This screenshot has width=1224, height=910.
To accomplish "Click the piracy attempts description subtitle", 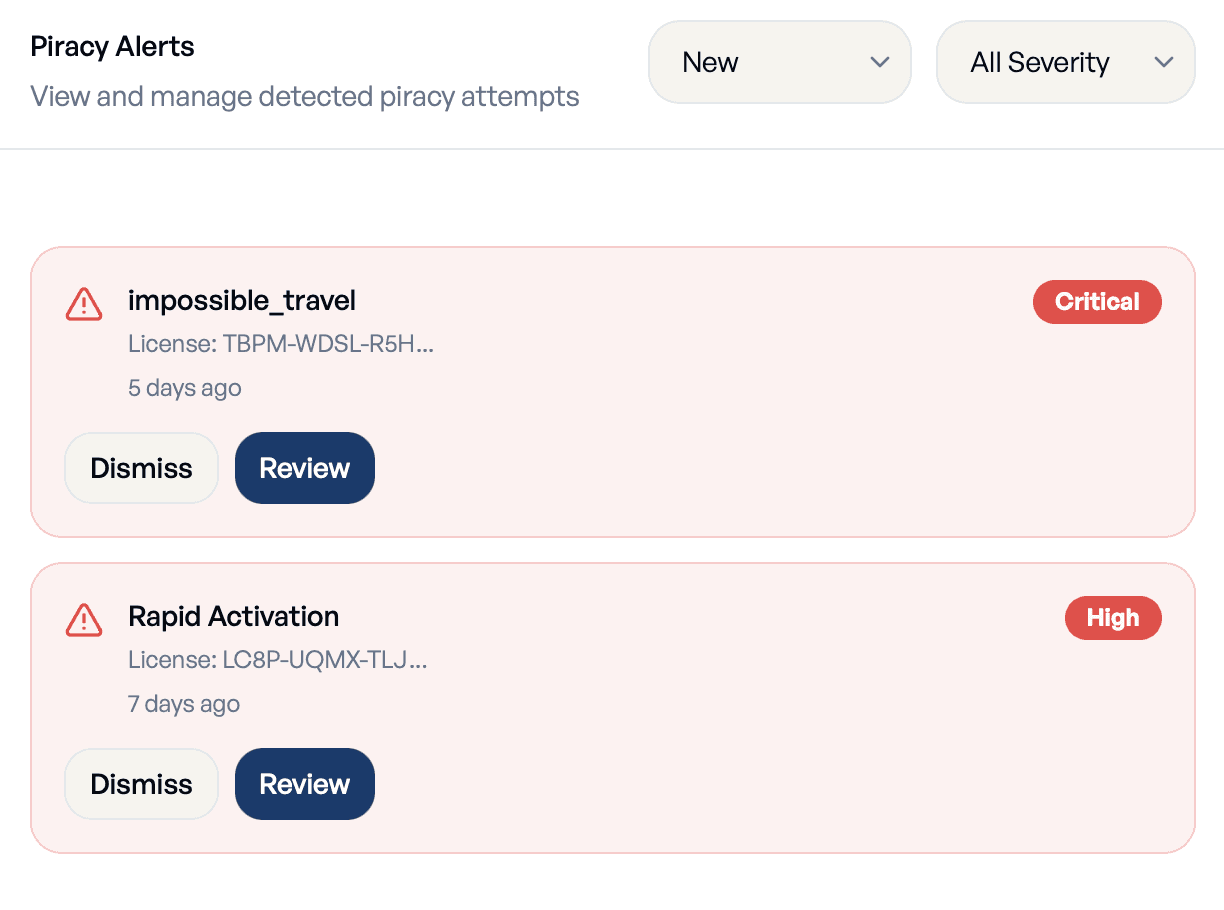I will tap(305, 97).
